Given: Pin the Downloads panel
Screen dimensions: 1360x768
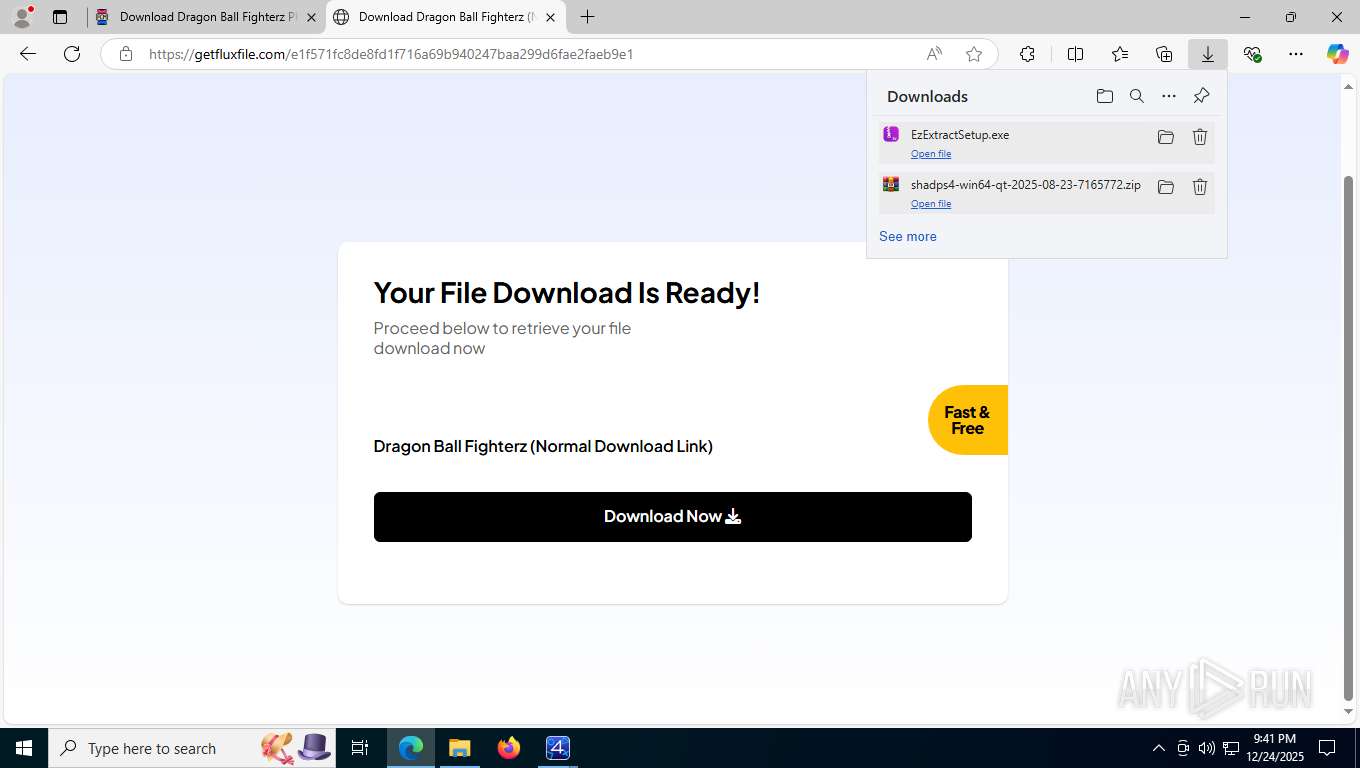Looking at the screenshot, I should click(1201, 96).
